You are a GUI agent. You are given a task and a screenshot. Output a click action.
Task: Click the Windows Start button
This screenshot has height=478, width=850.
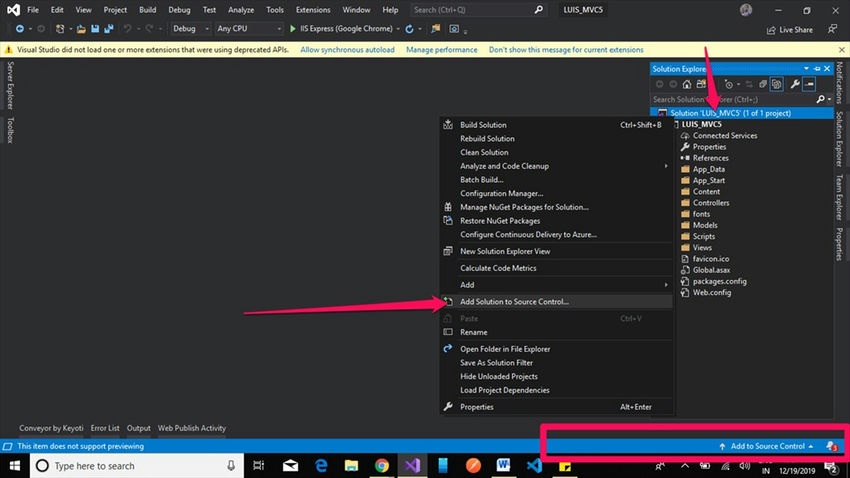point(15,466)
